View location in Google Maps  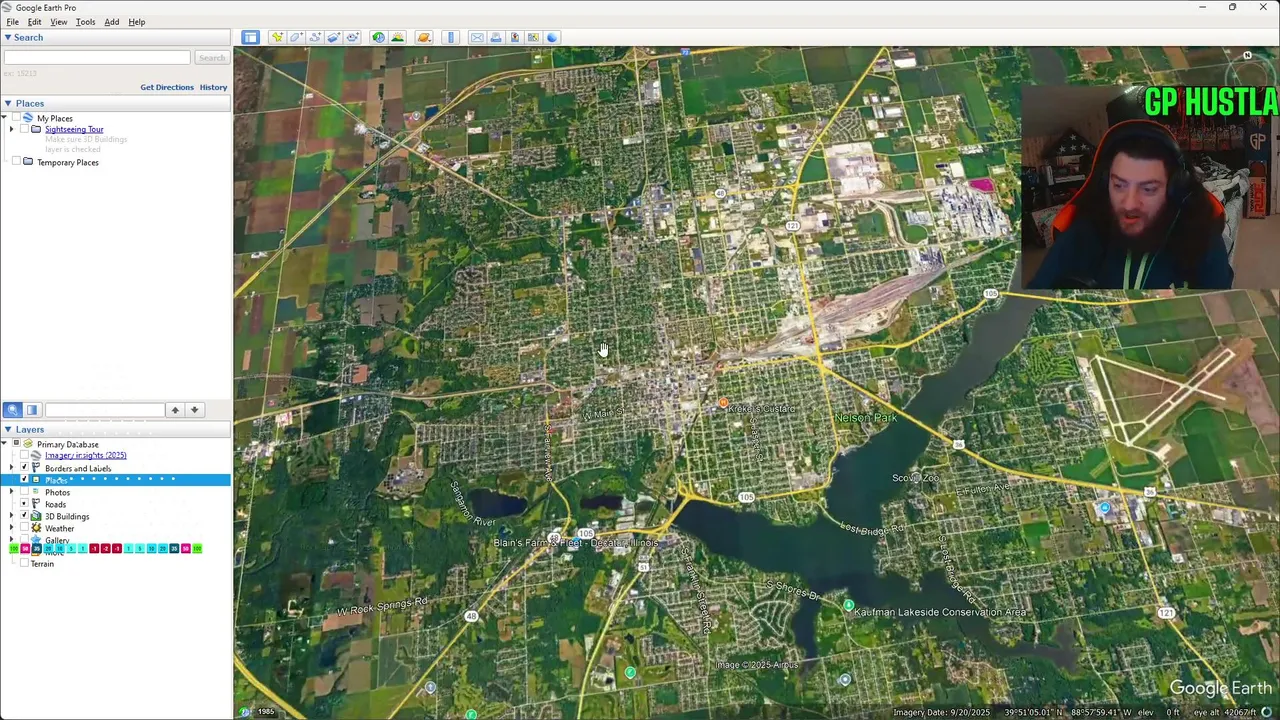click(x=534, y=37)
